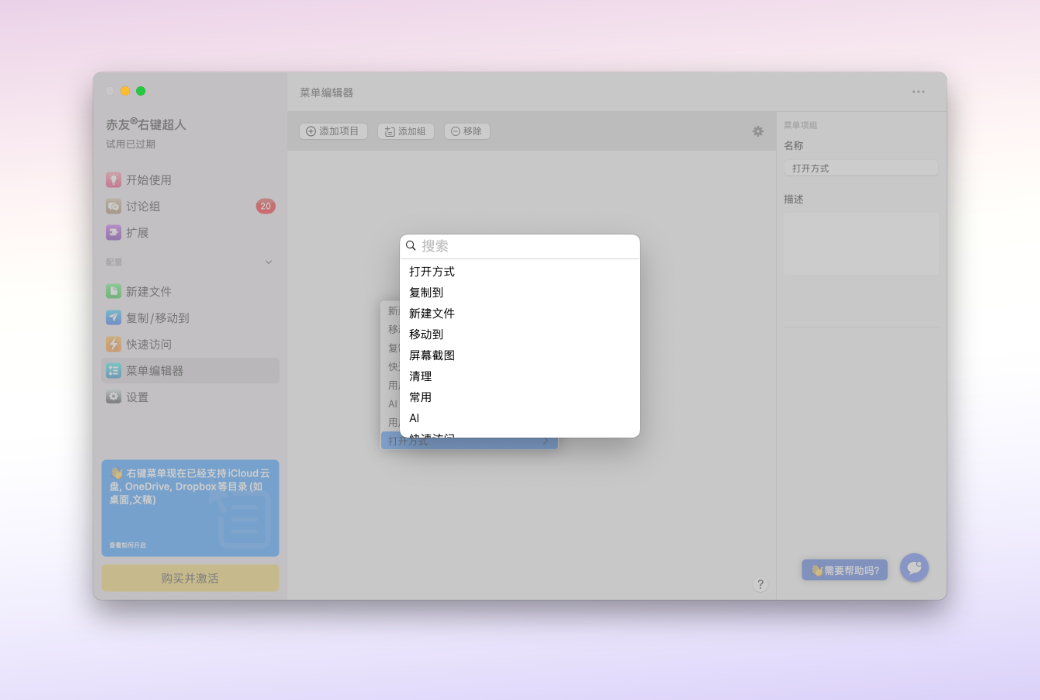Open the three-dot more options menu
The width and height of the screenshot is (1040, 700).
pyautogui.click(x=918, y=92)
